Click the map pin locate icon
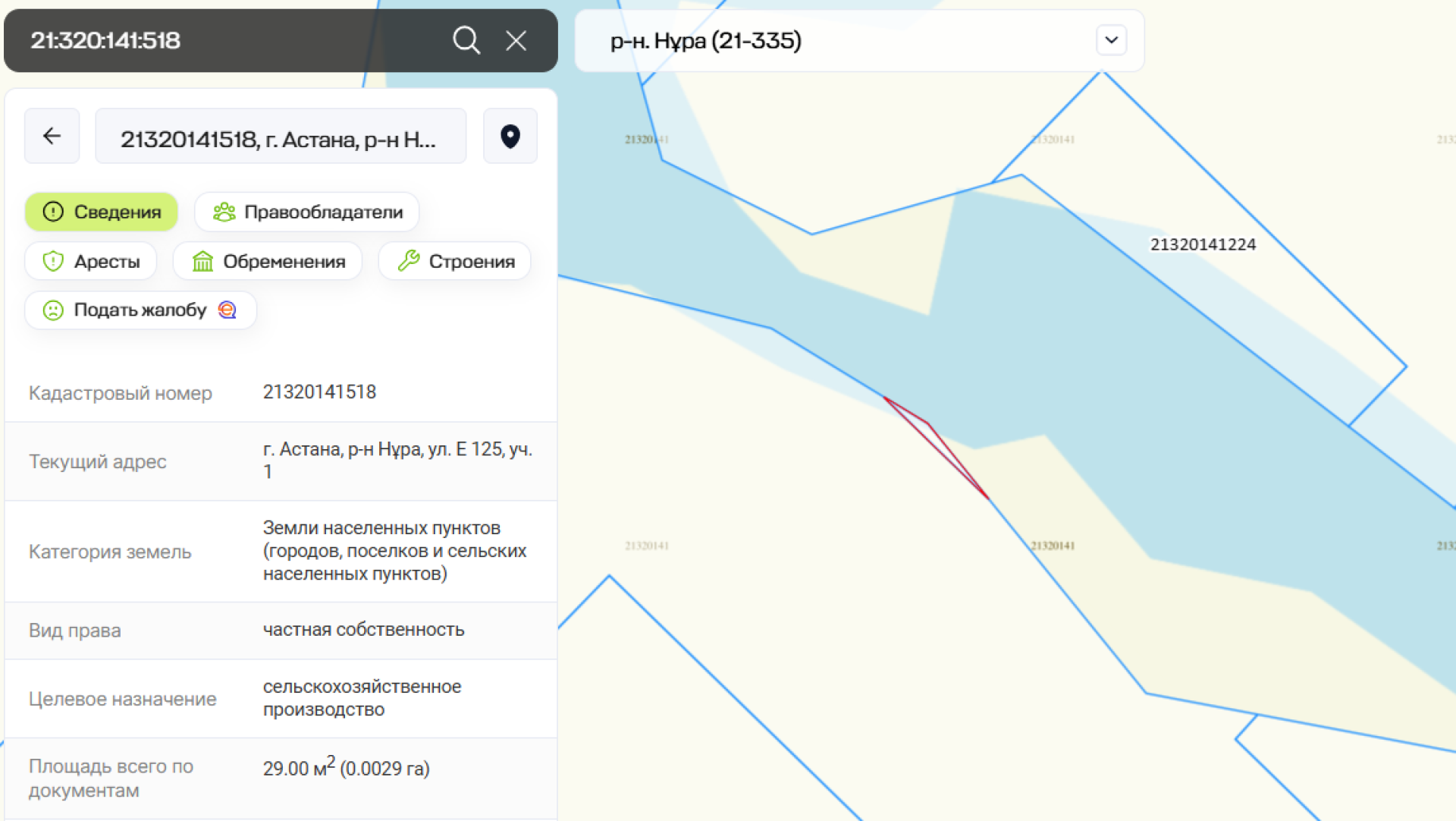 (510, 136)
